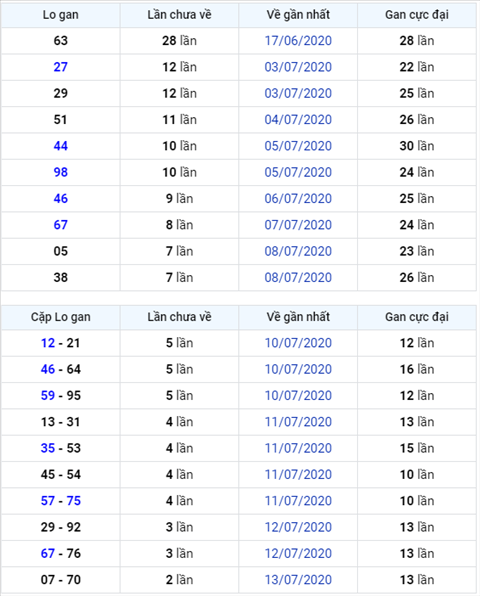Screen dimensions: 480x596
Task: Open the pair 46 - 64 link
Action: coord(60,369)
